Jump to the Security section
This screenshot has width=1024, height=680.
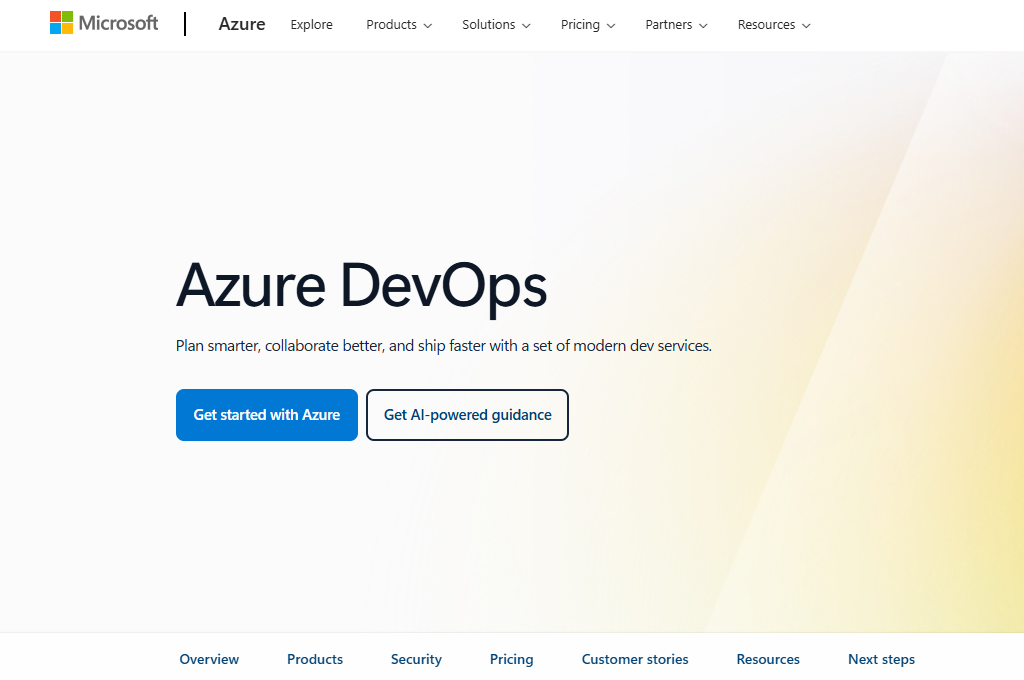416,659
